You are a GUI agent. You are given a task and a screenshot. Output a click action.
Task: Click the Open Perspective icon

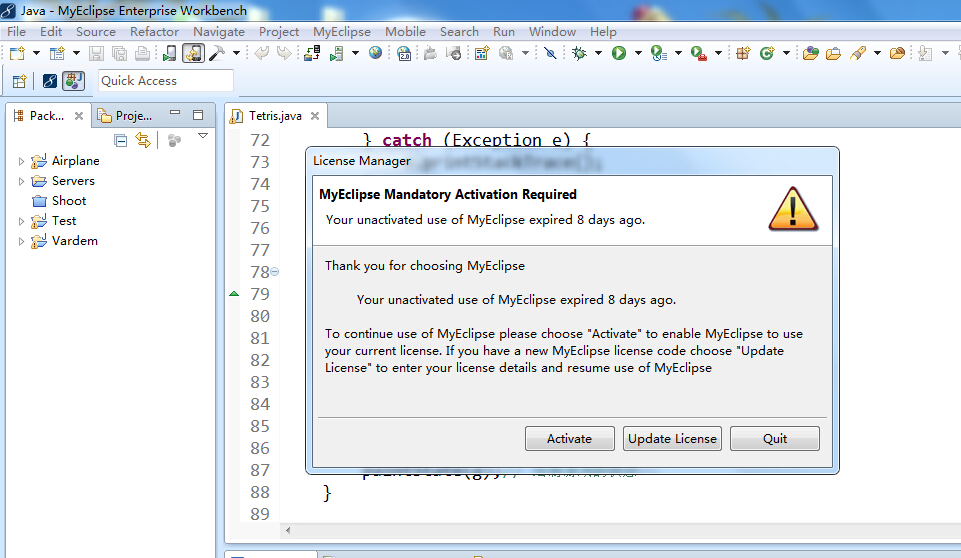coord(20,81)
